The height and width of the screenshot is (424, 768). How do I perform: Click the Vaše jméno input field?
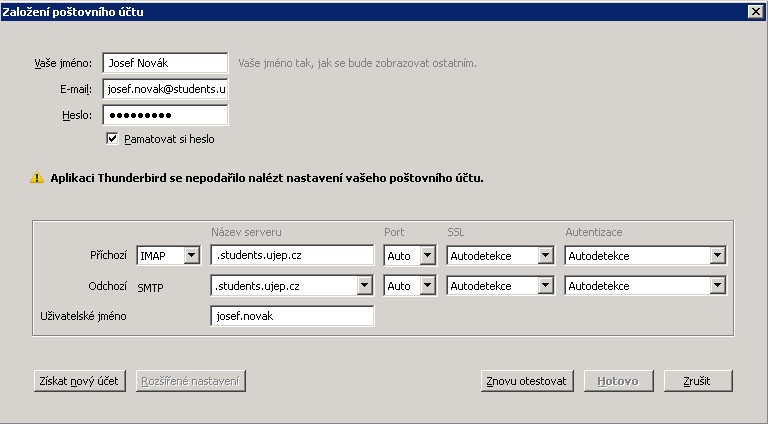(x=165, y=63)
